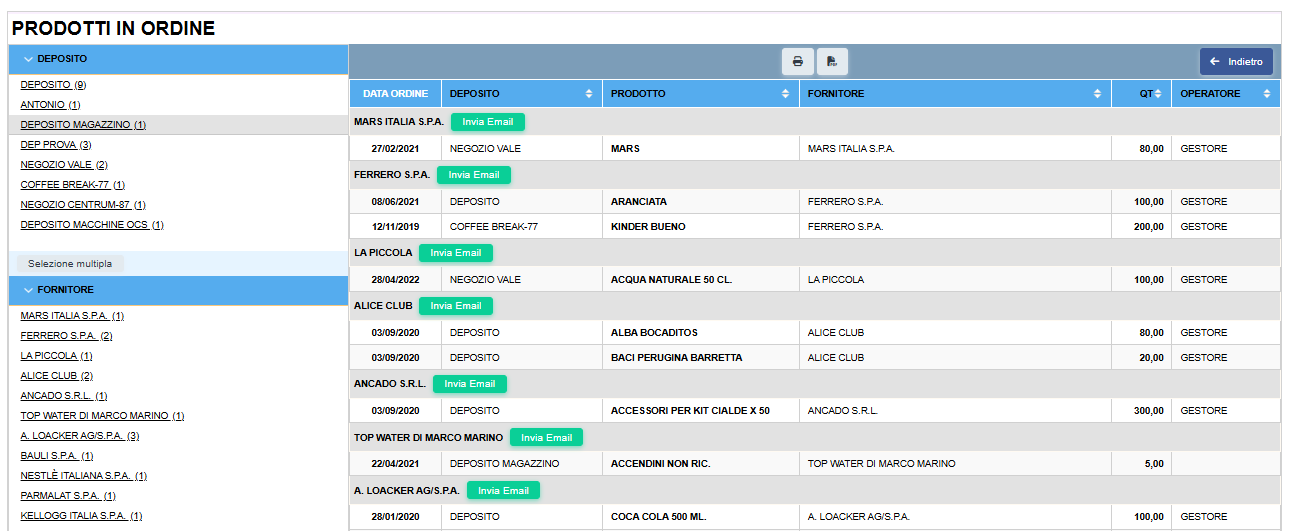Click Invia Email for LA PICCOLA

[x=456, y=253]
